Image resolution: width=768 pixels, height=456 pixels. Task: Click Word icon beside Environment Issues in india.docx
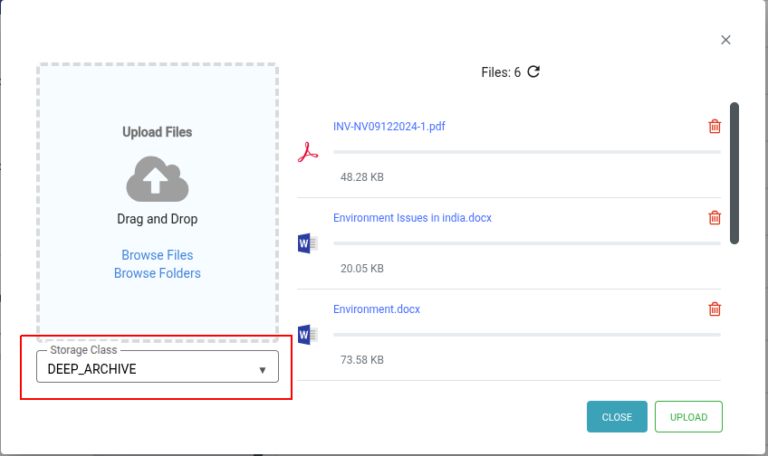tap(307, 243)
